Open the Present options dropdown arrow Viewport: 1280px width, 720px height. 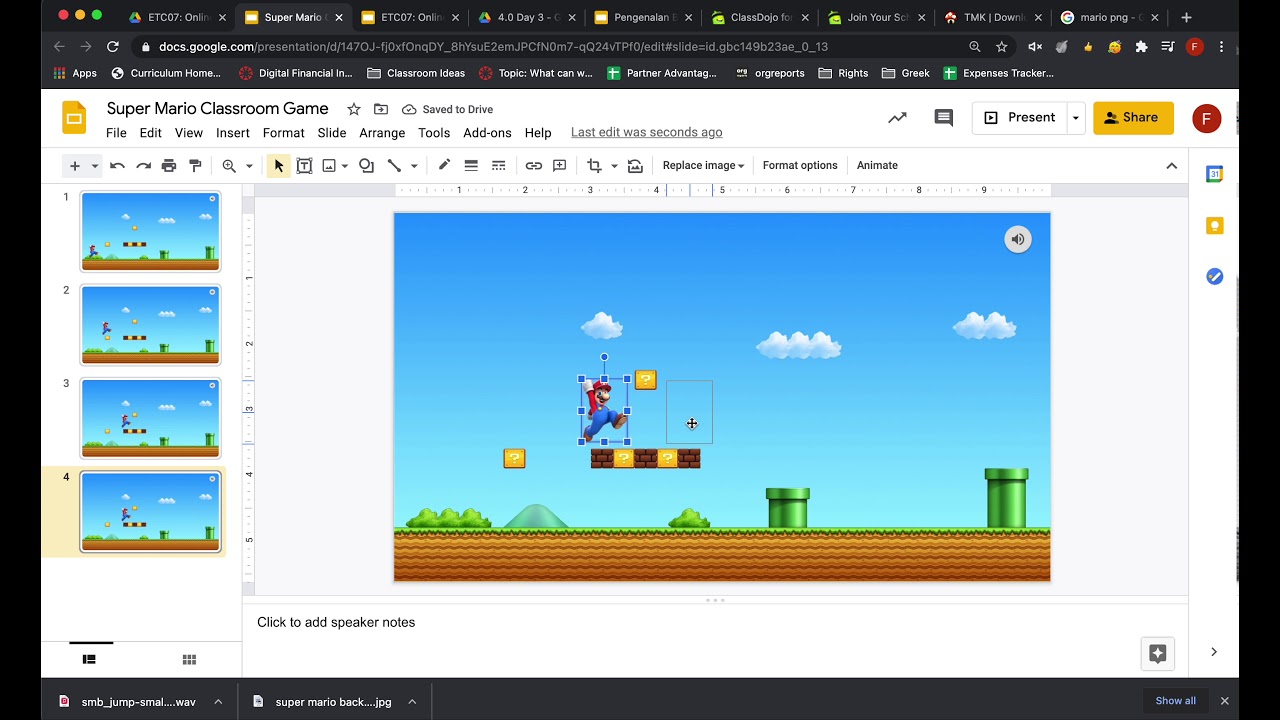[x=1076, y=118]
